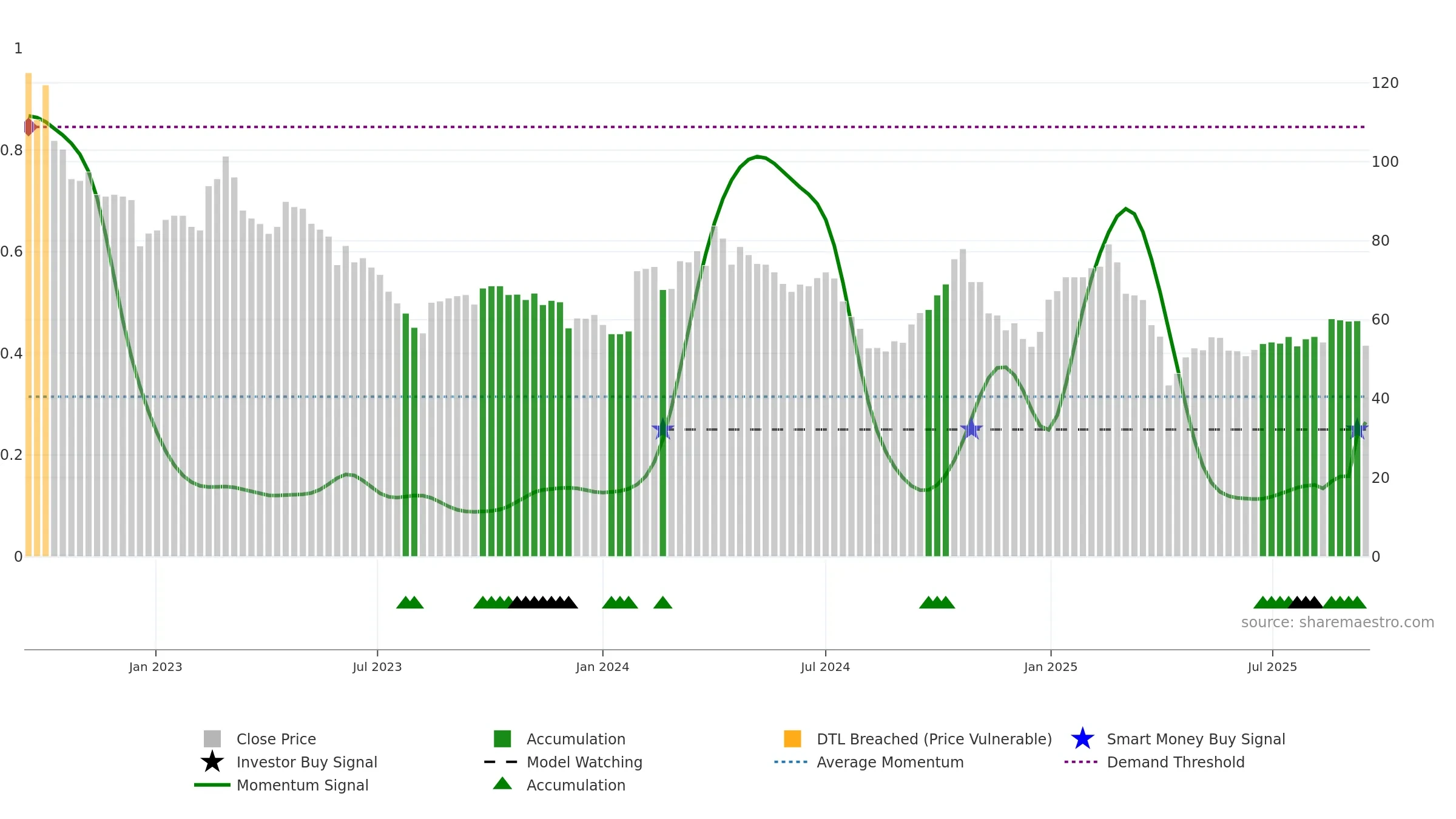Click the grey Close Price legend square
The height and width of the screenshot is (819, 1456).
pyautogui.click(x=212, y=739)
